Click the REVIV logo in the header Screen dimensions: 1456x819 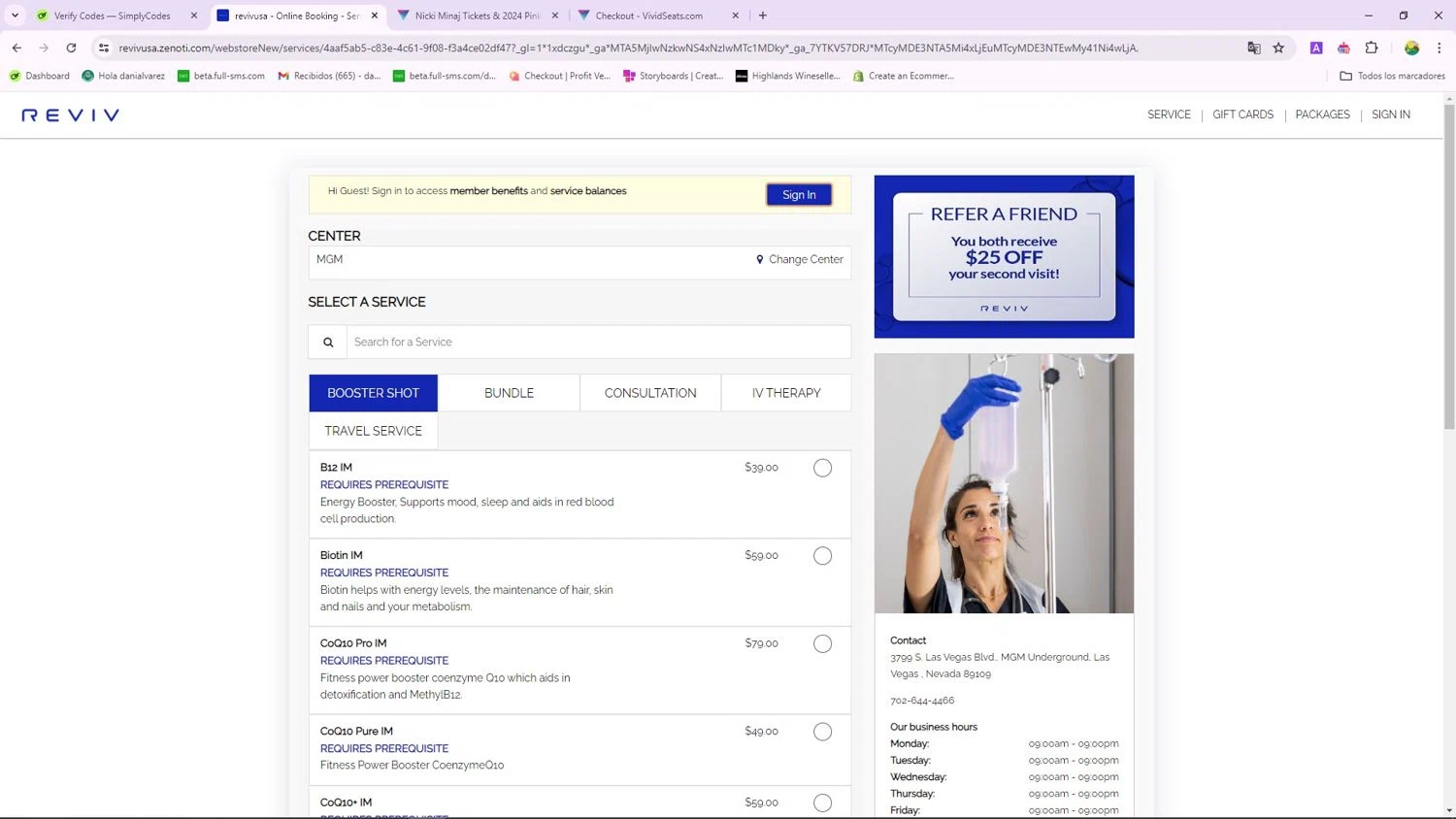[71, 115]
